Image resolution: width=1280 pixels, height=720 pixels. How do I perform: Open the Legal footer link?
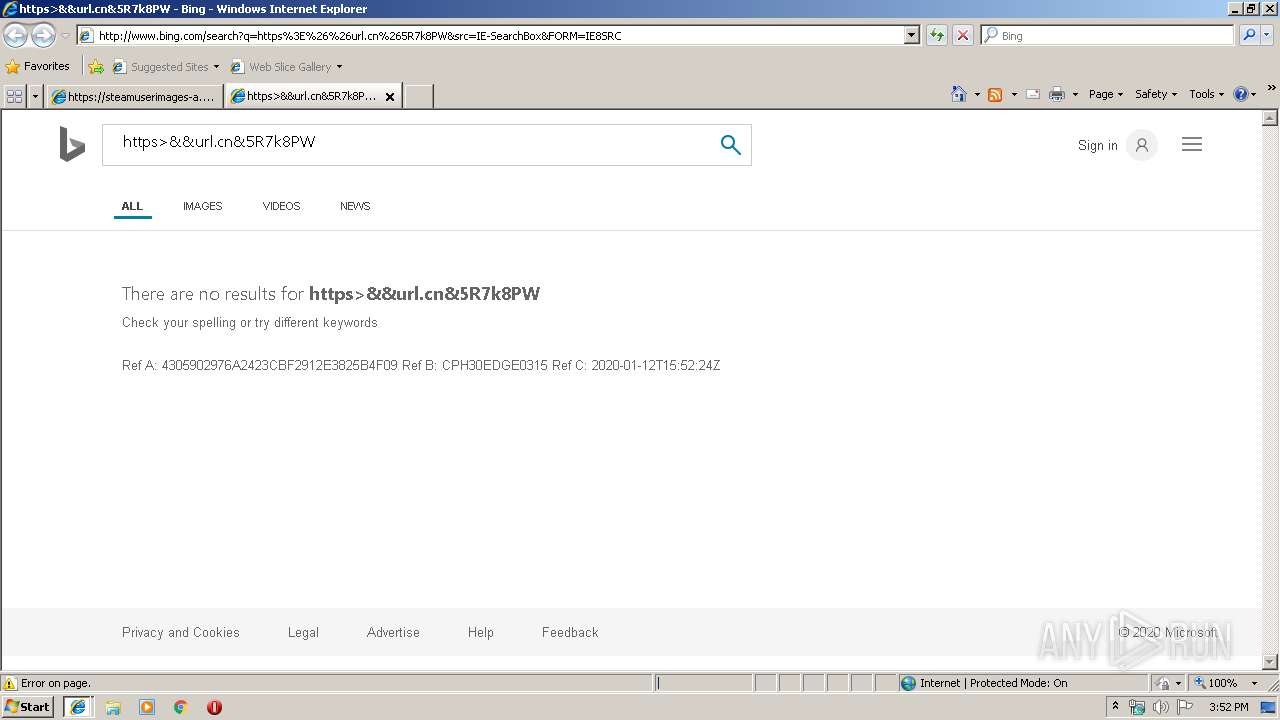303,632
